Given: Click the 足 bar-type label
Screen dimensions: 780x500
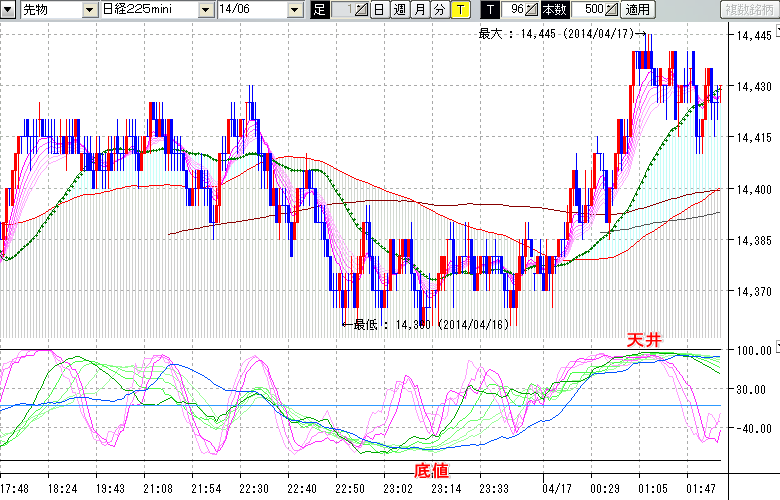Looking at the screenshot, I should click(x=320, y=10).
